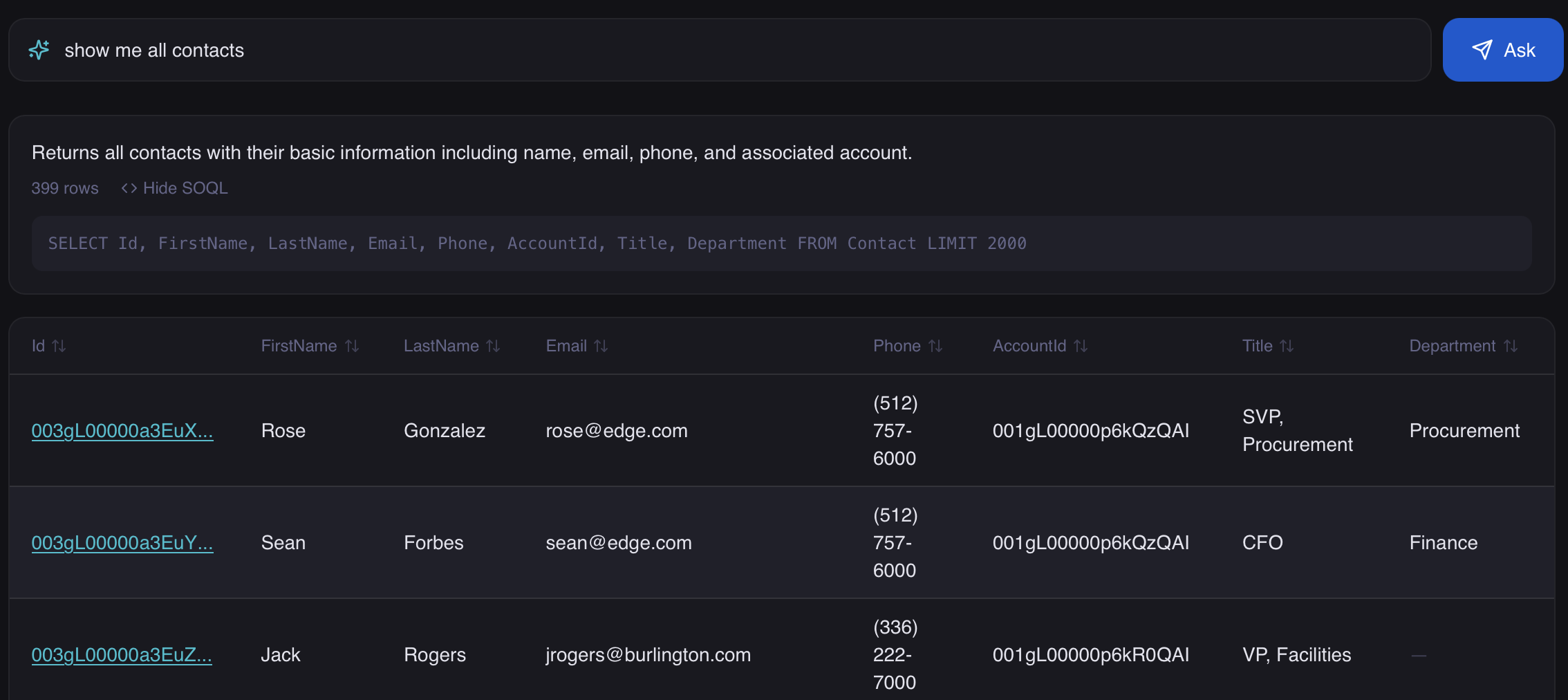Screen dimensions: 1568x700
Task: Click the sparkle AI icon in query box
Action: [39, 50]
